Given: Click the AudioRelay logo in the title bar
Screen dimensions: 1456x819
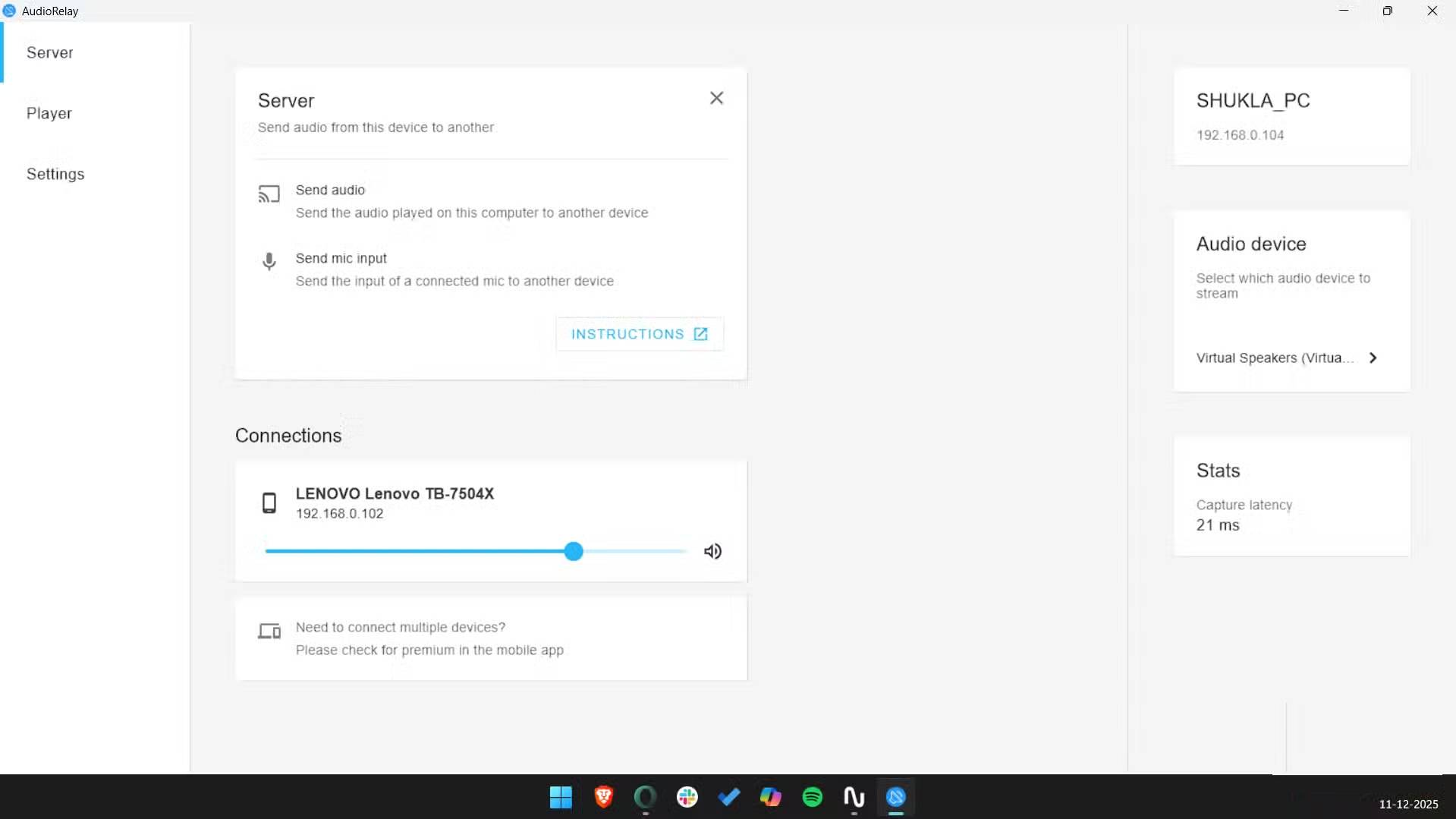Looking at the screenshot, I should (x=9, y=11).
